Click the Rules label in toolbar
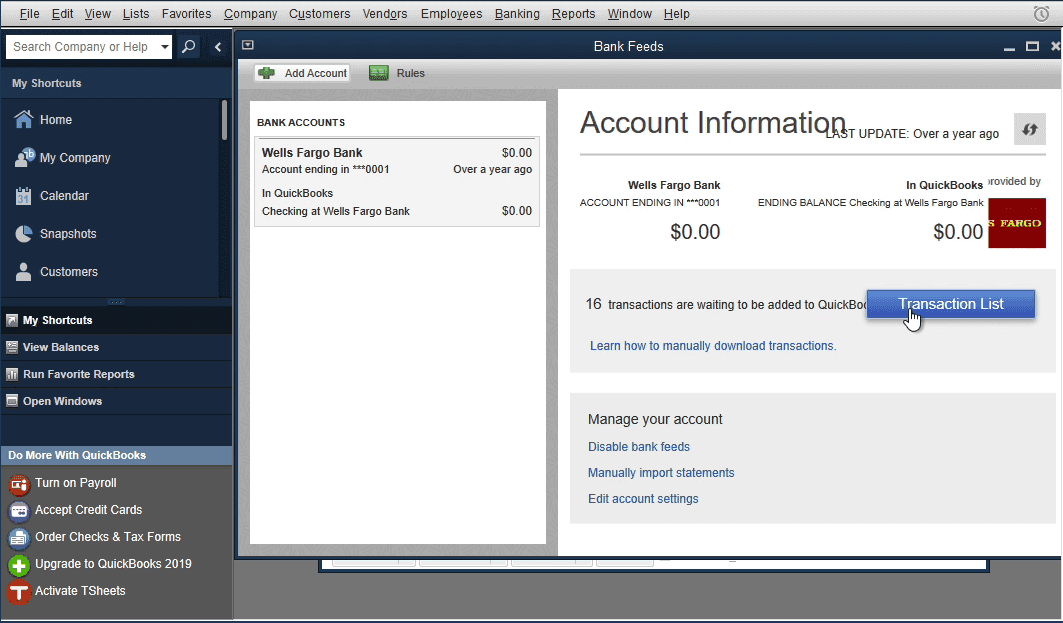 tap(411, 73)
